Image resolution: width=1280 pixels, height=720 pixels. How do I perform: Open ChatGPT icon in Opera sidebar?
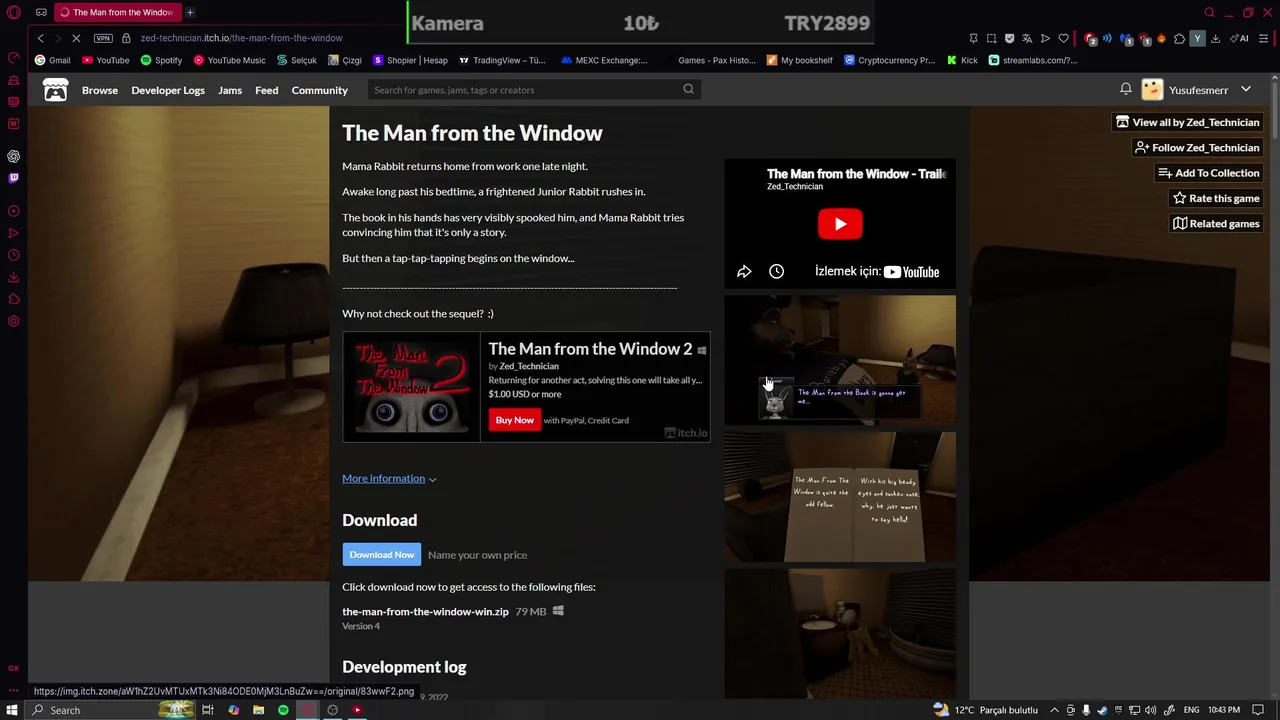coord(13,156)
